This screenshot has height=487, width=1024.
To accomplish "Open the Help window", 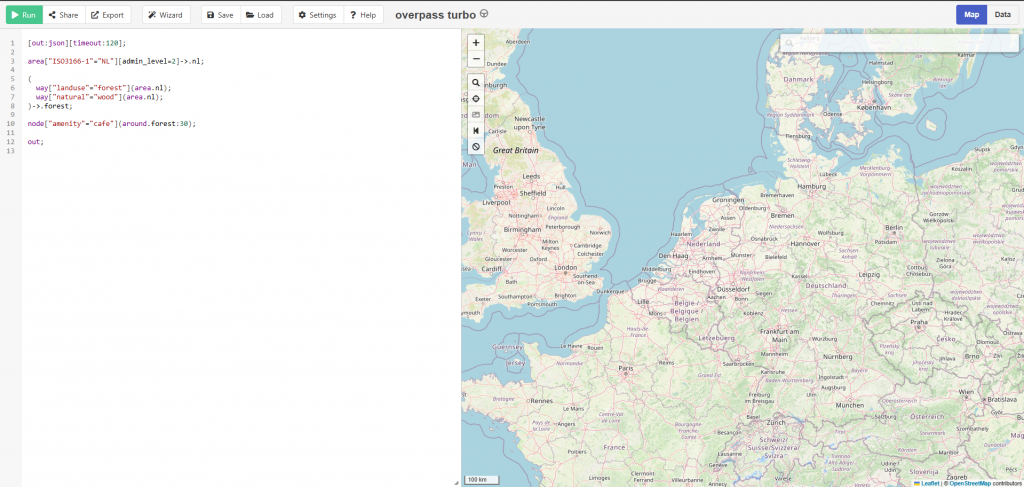I will [x=362, y=15].
